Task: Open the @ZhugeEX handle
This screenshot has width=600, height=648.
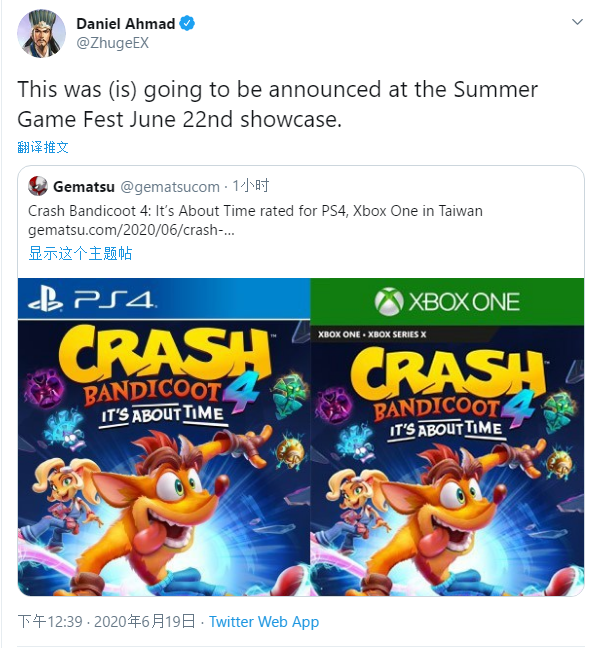Action: coord(112,43)
